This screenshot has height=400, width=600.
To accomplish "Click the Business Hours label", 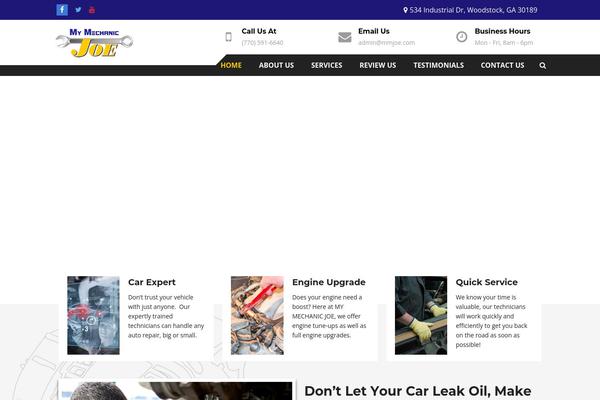I will 502,31.
